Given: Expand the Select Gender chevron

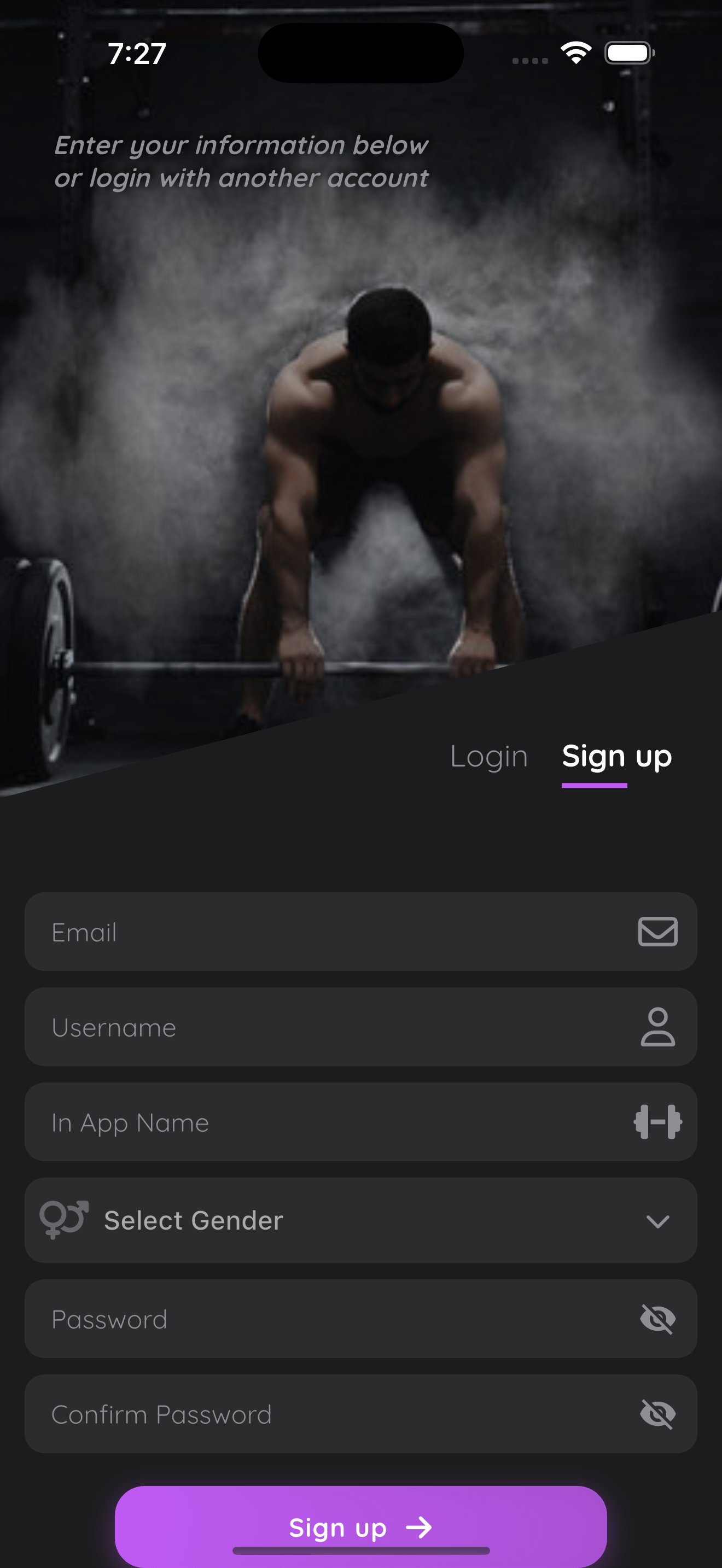Looking at the screenshot, I should pos(657,1221).
